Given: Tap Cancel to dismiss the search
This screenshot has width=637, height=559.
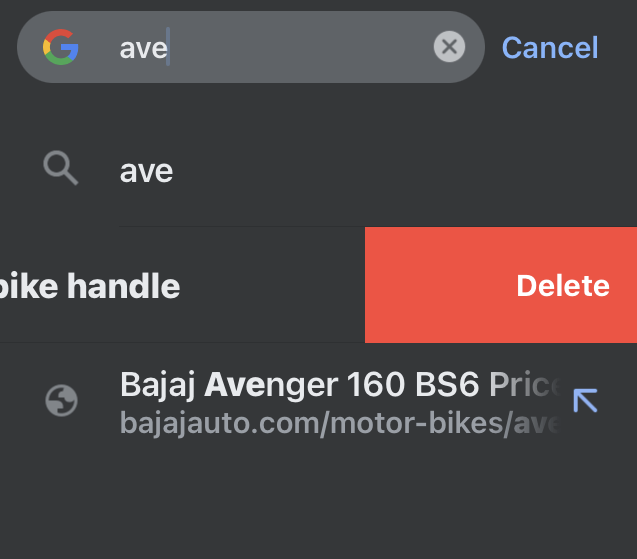Looking at the screenshot, I should pyautogui.click(x=549, y=47).
